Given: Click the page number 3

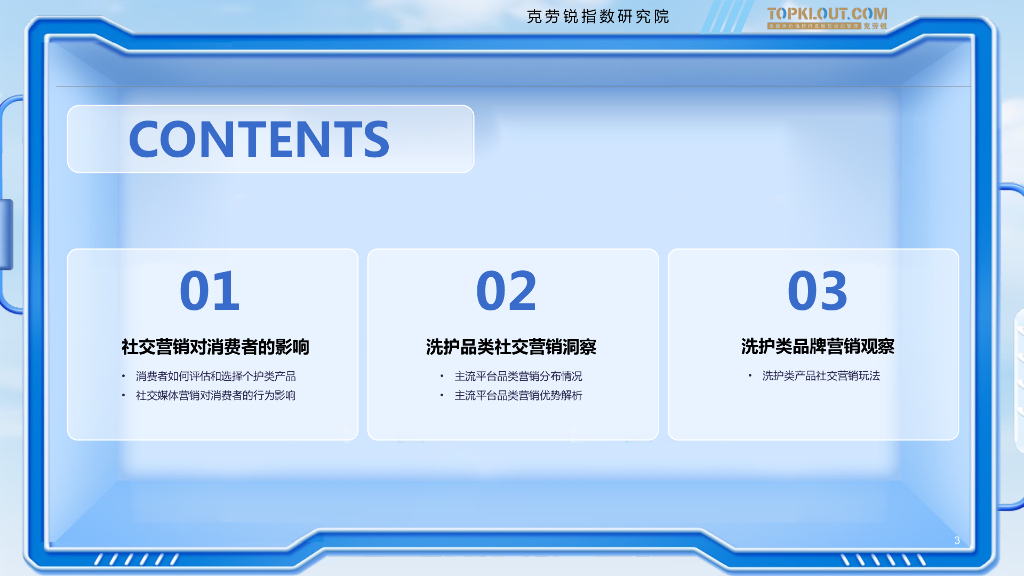Looking at the screenshot, I should pyautogui.click(x=957, y=540).
